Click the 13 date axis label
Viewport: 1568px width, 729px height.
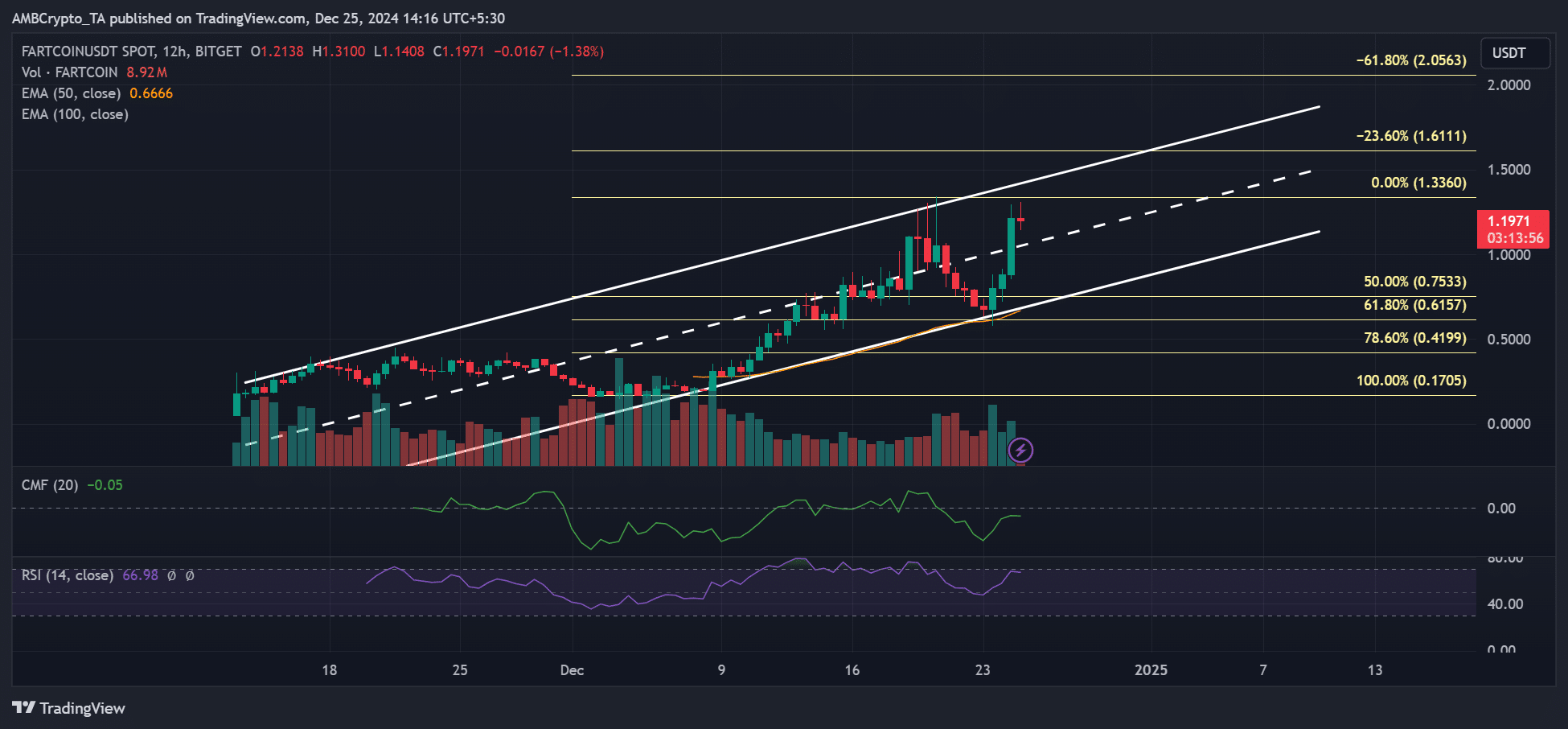point(1375,670)
